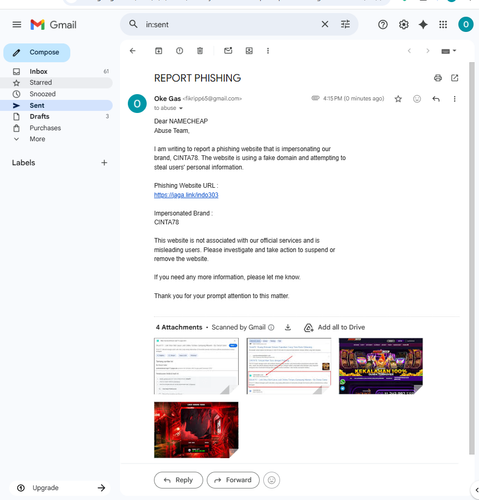The width and height of the screenshot is (479, 500).
Task: Create a new label with plus icon
Action: (104, 163)
